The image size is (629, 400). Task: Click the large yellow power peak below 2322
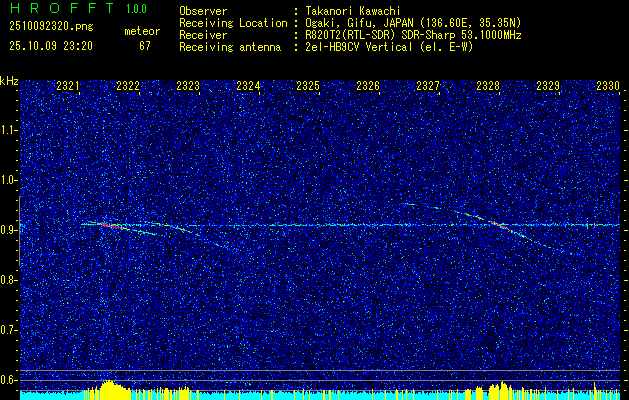point(113,390)
